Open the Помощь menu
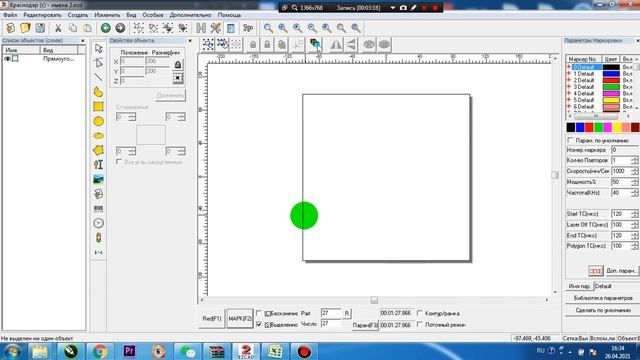 (x=229, y=15)
